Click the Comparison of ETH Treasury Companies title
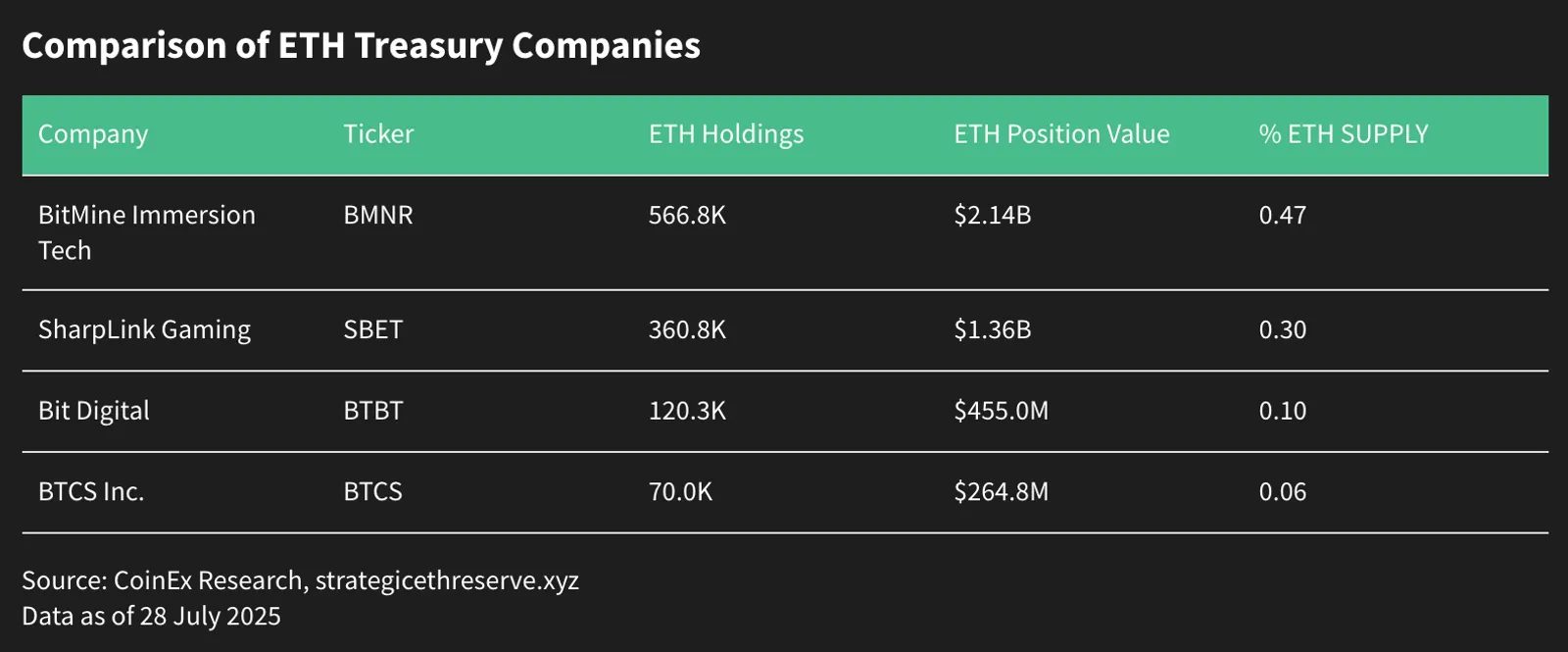 pyautogui.click(x=362, y=46)
